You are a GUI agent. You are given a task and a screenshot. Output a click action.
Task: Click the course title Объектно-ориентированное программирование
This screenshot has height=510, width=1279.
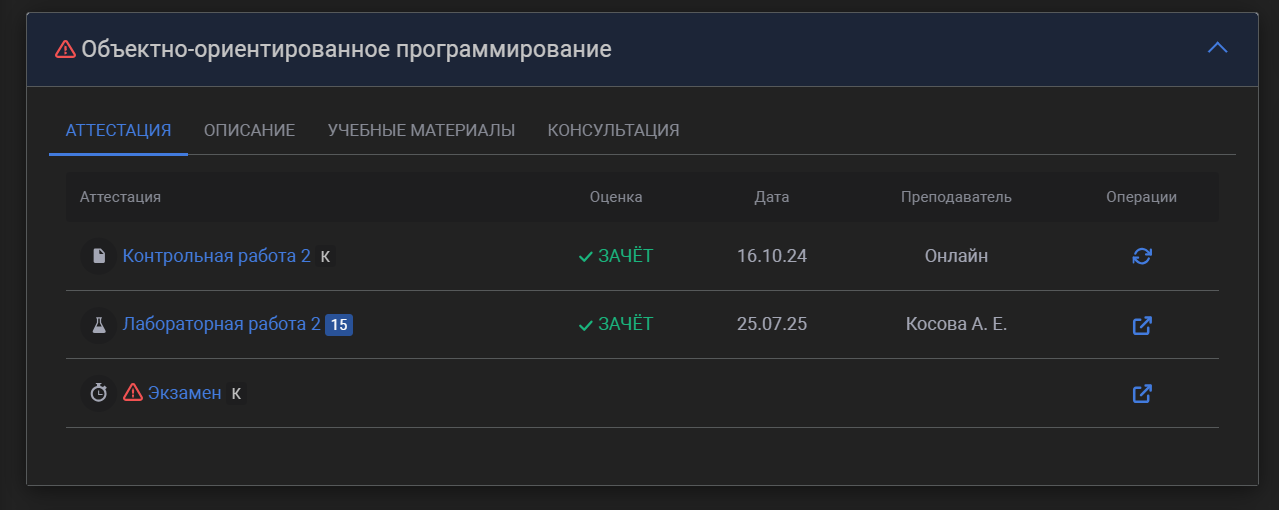point(346,49)
